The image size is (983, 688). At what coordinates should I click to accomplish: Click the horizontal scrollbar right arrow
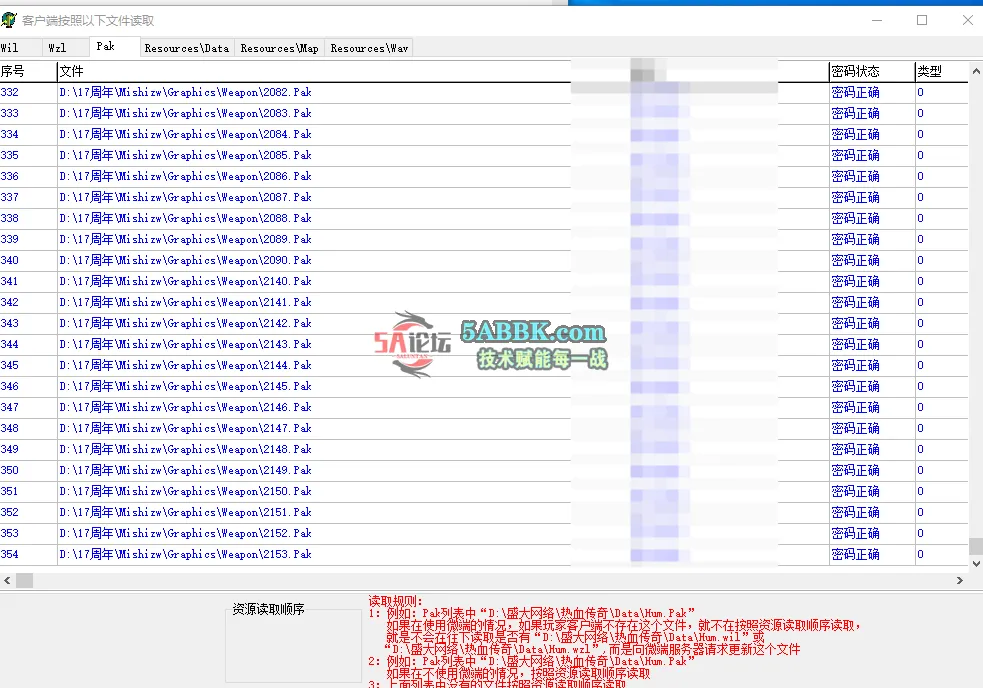point(961,580)
